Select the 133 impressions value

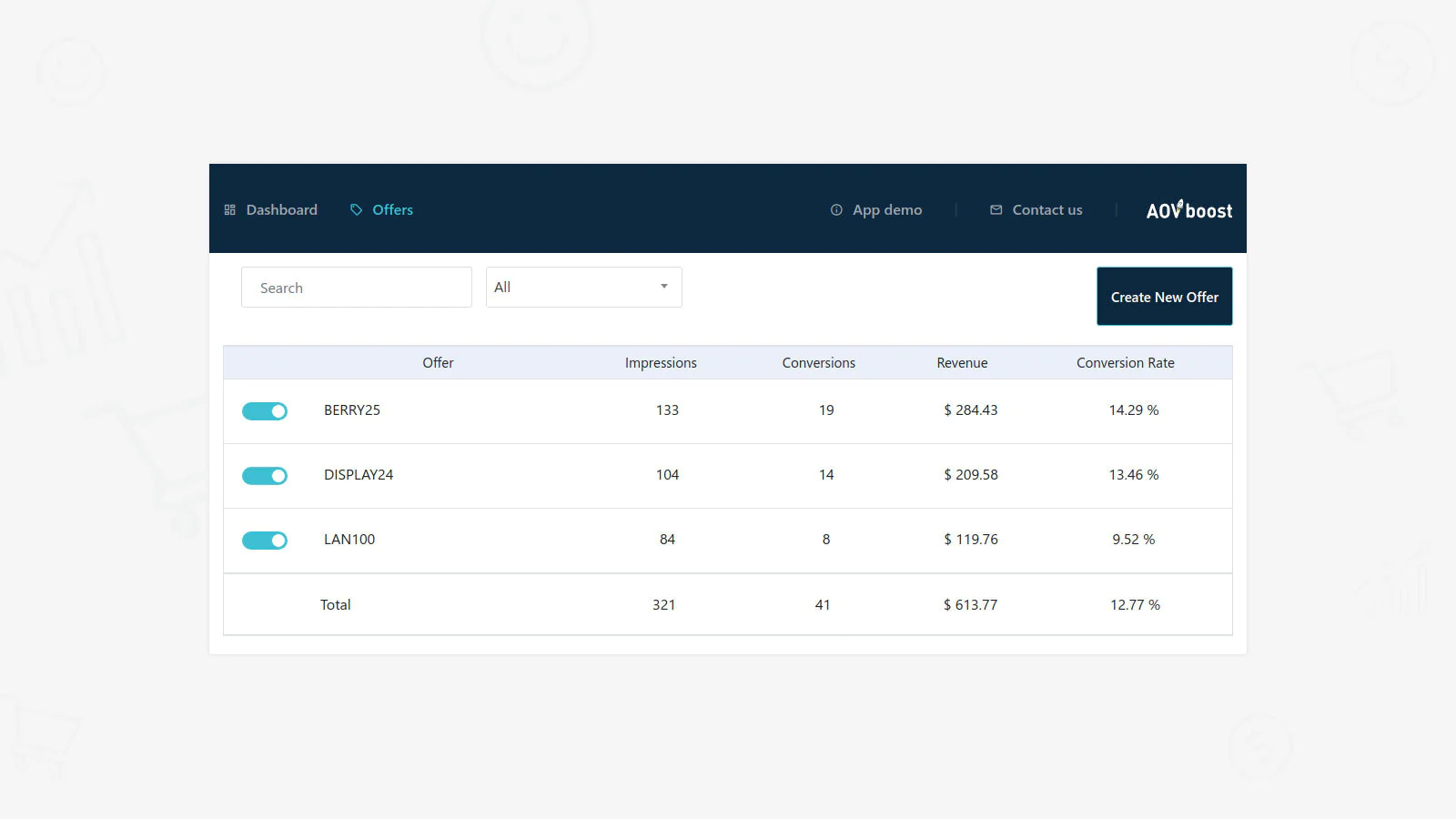[x=668, y=410]
